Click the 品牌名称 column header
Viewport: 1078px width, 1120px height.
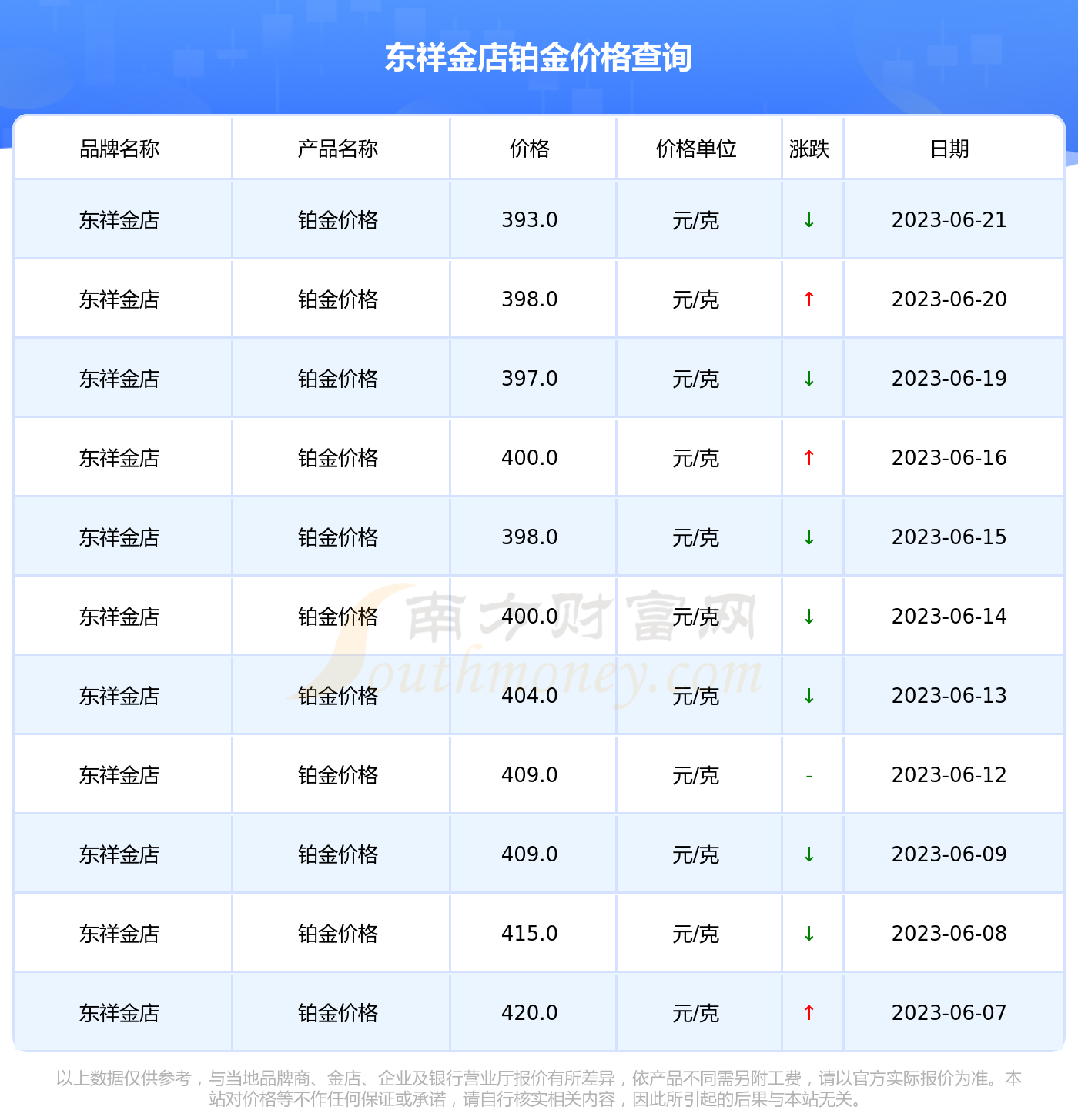click(119, 149)
